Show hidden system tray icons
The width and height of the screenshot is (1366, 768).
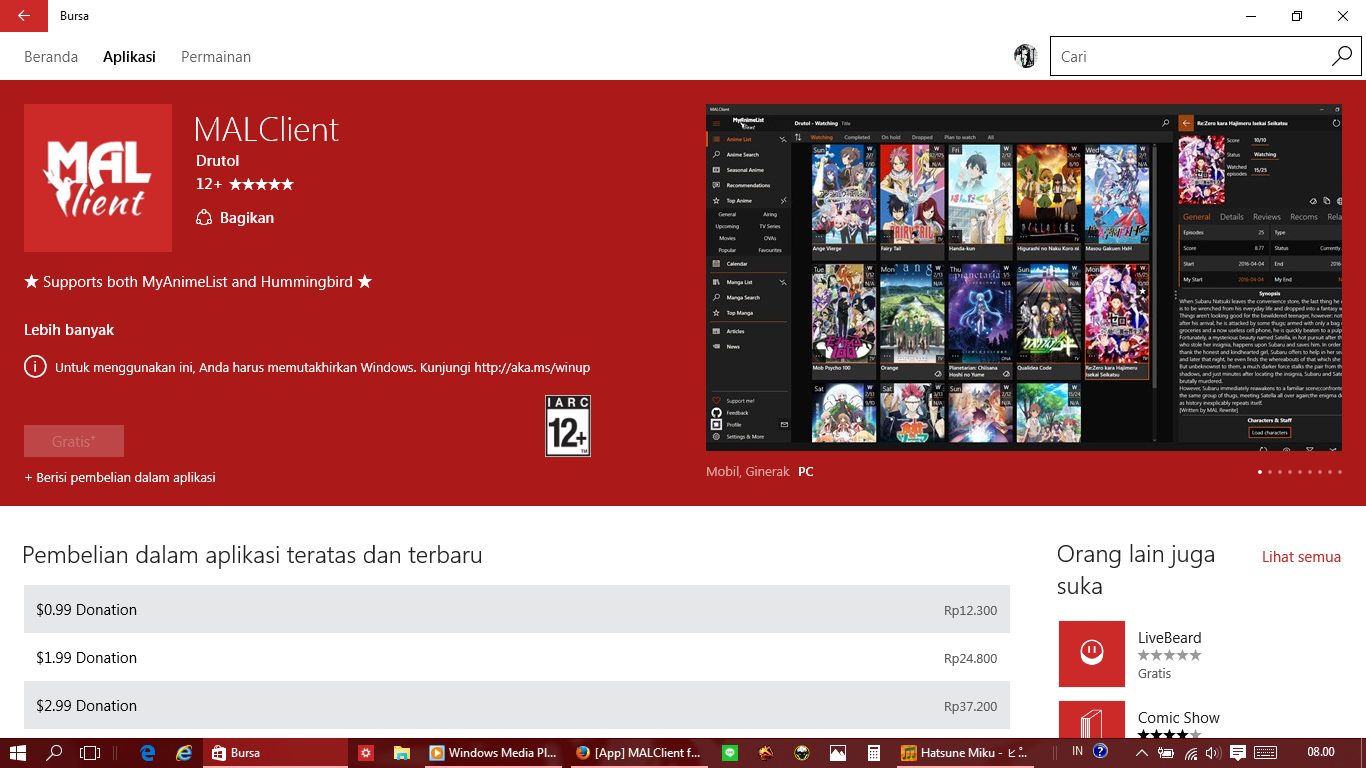coord(1142,753)
